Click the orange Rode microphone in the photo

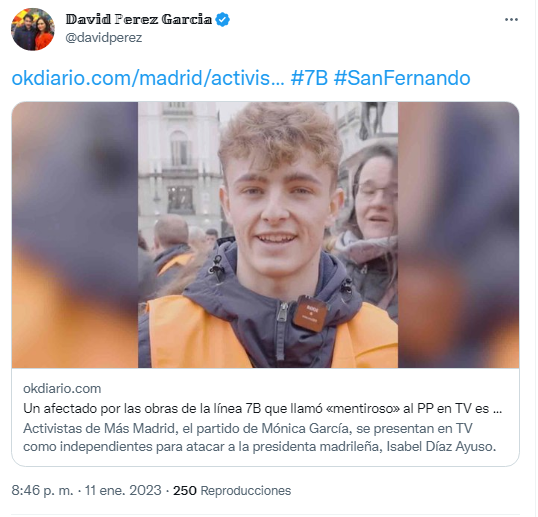(310, 313)
